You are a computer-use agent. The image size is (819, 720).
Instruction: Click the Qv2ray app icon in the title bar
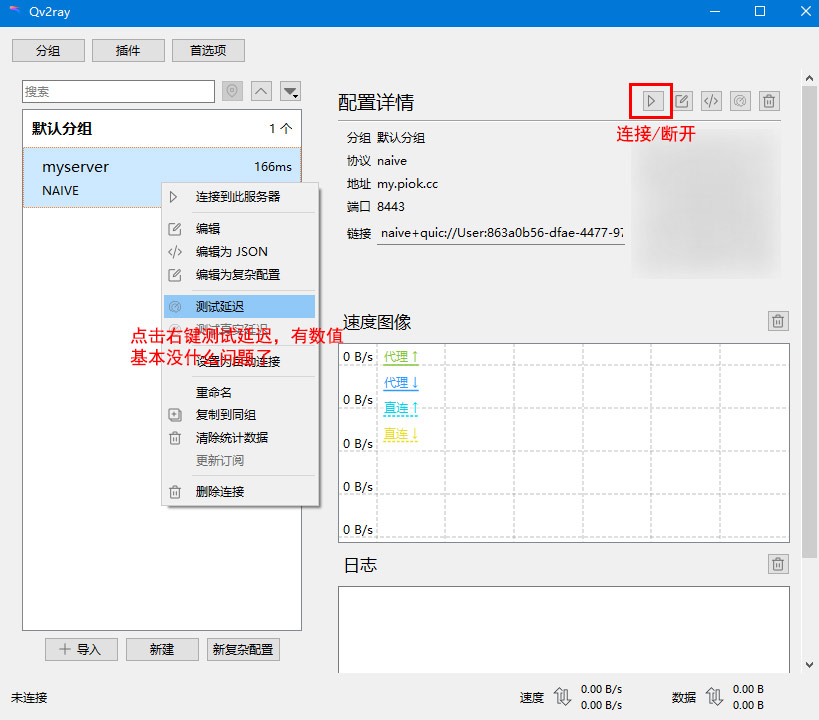[15, 11]
